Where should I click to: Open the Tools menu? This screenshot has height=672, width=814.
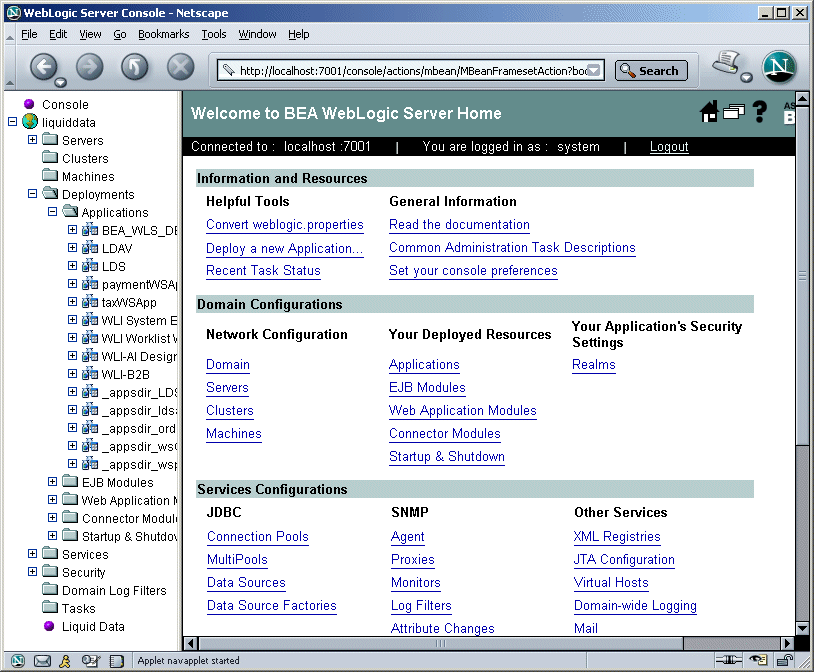coord(214,34)
